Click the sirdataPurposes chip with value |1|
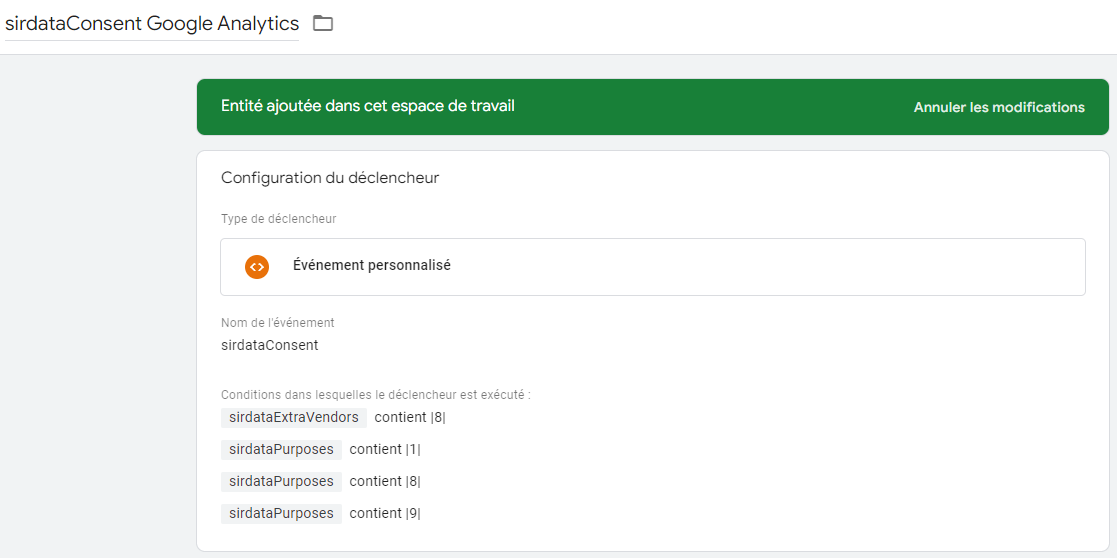This screenshot has height=558, width=1117. 281,450
